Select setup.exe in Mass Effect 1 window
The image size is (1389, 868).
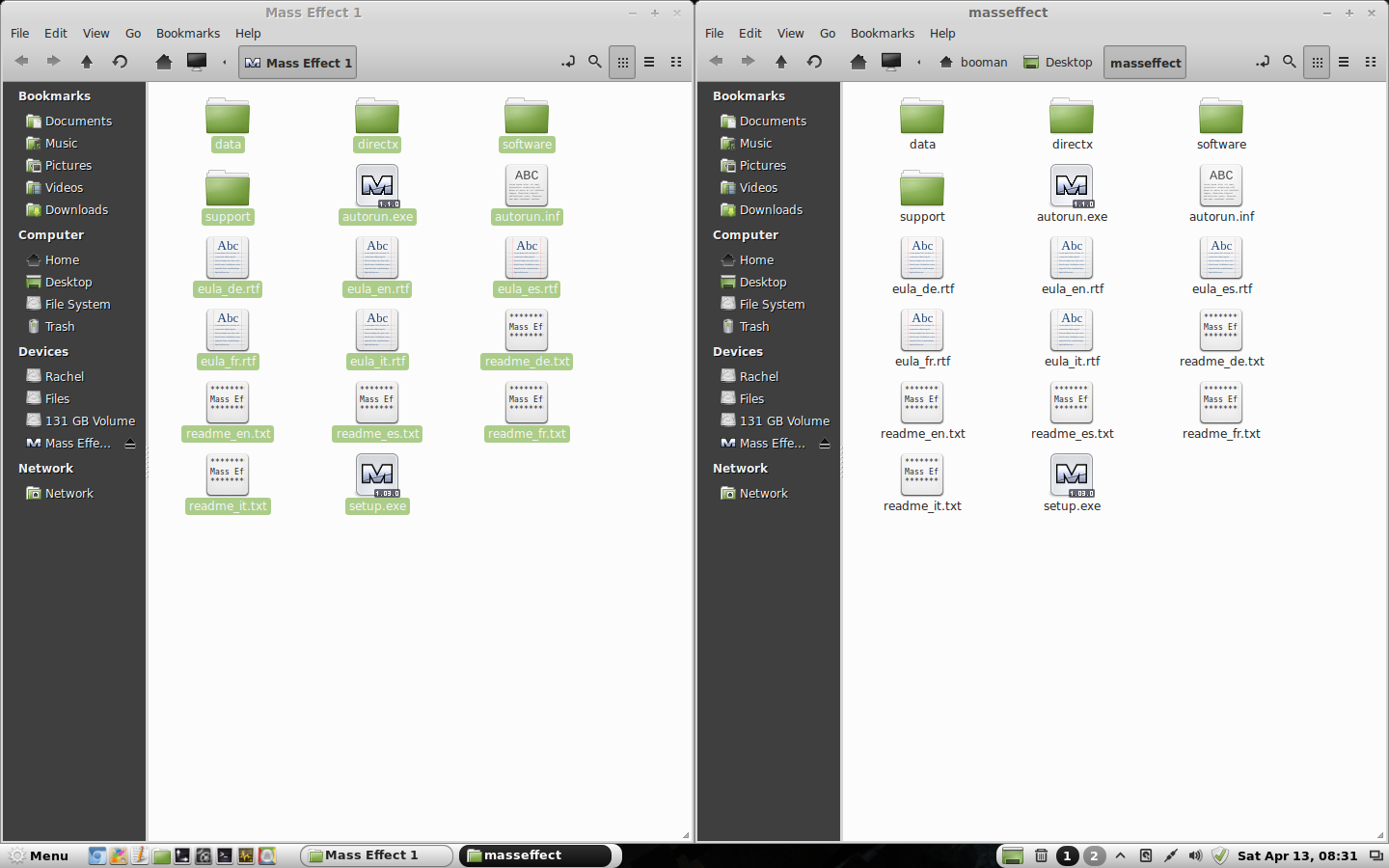point(377,484)
